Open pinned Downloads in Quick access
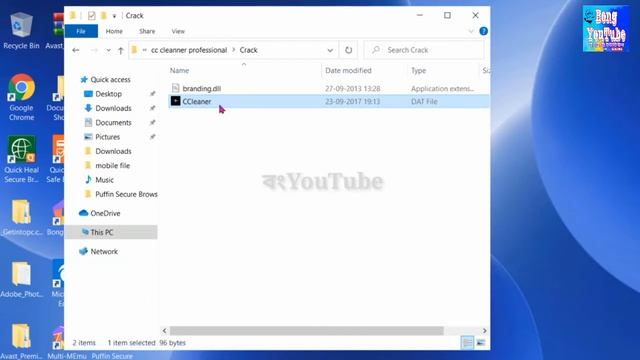The image size is (640, 360). 113,108
